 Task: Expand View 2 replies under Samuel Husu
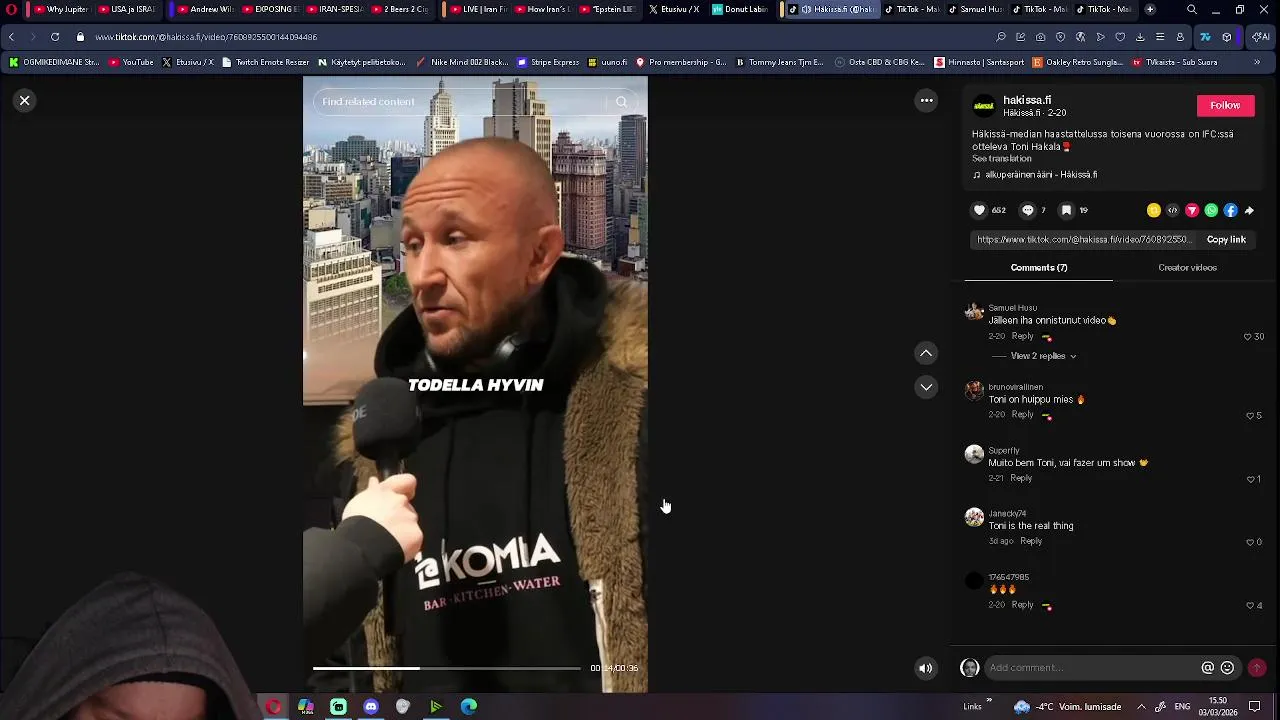[1043, 356]
